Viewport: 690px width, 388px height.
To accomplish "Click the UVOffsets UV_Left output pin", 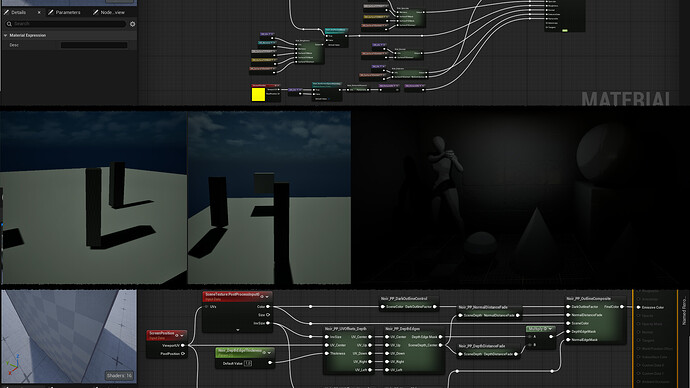I will pyautogui.click(x=370, y=370).
